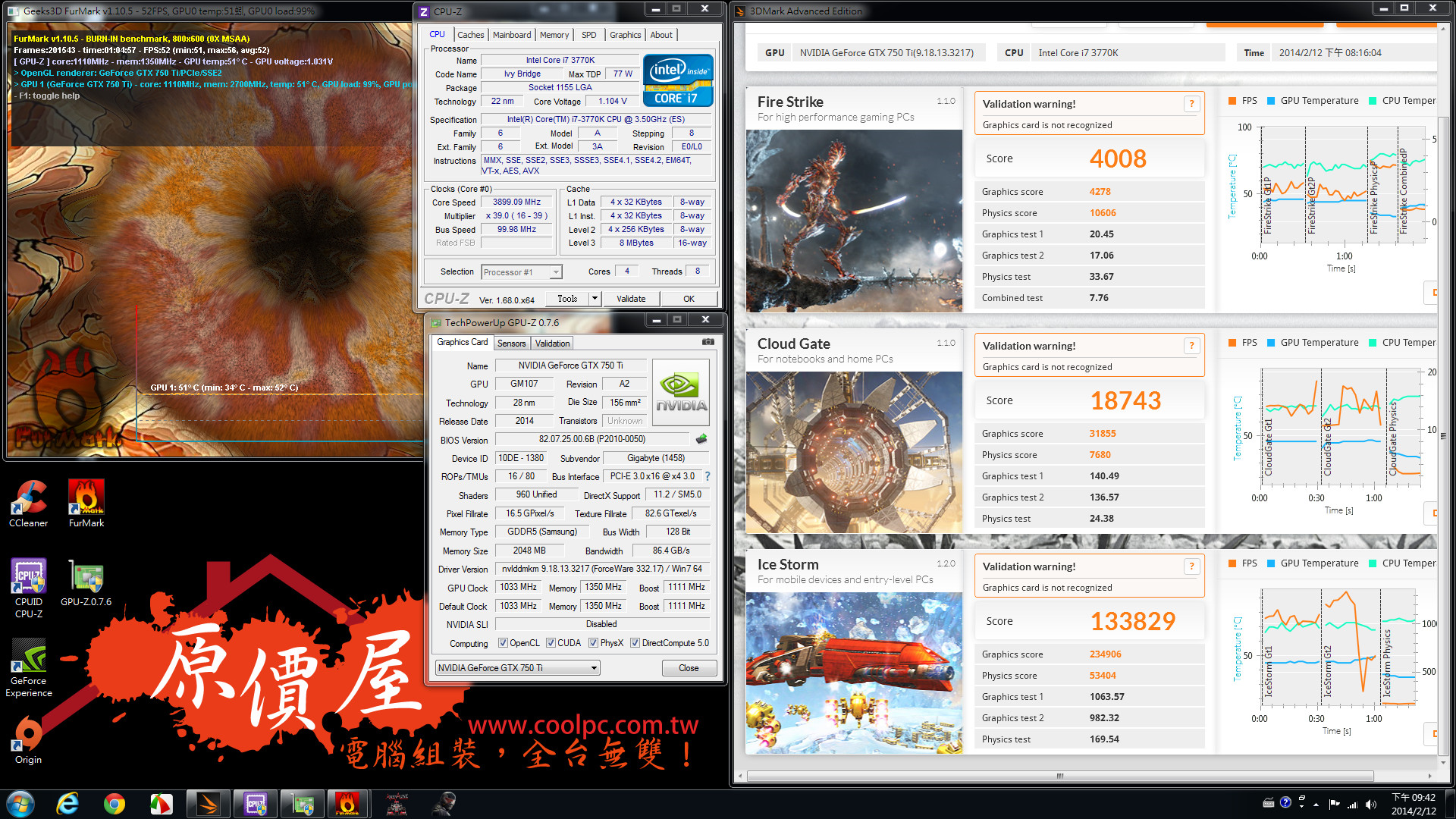Click the Intel Core i7 logo in CPU-Z
Image resolution: width=1456 pixels, height=819 pixels.
point(678,80)
